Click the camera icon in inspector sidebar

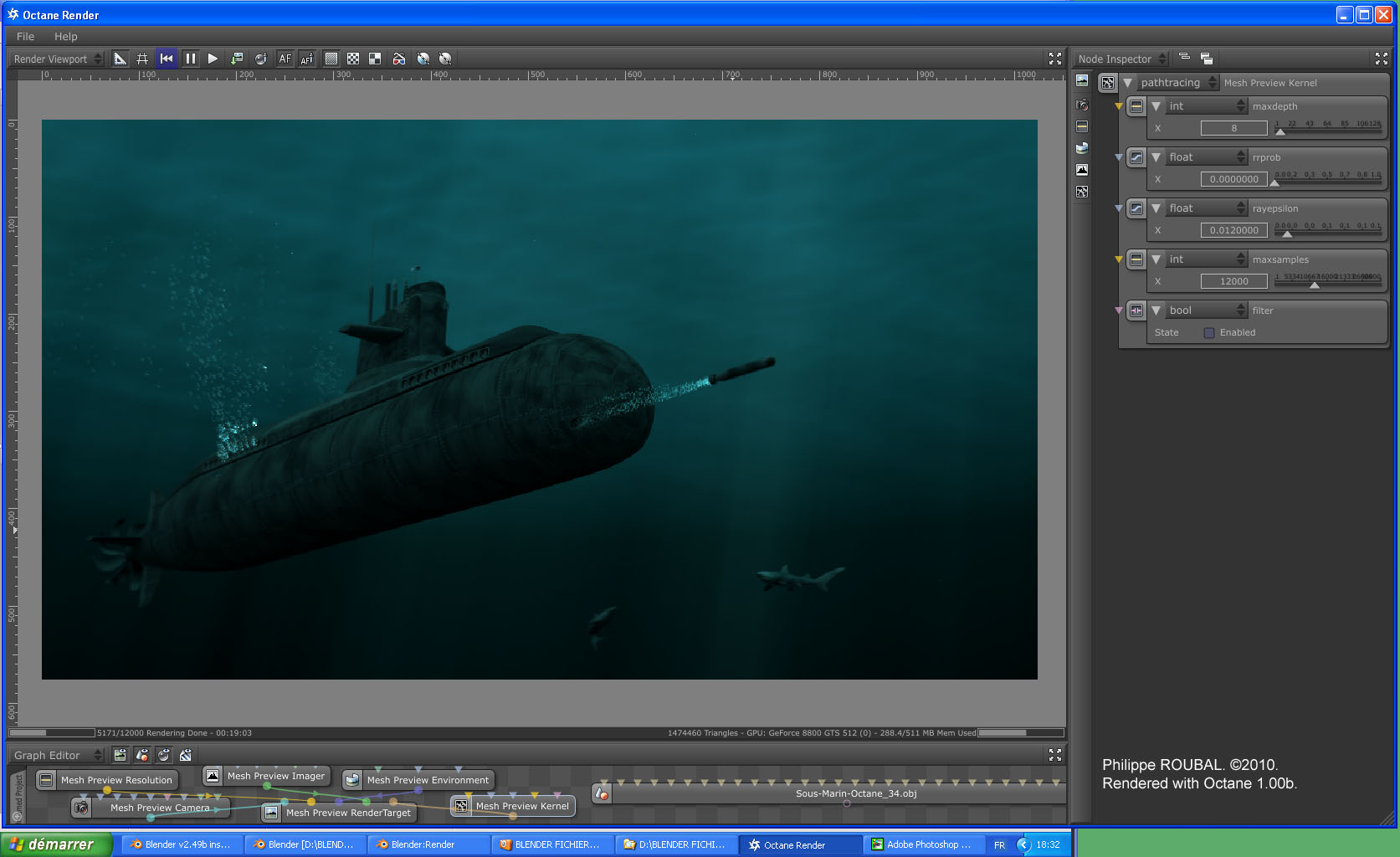1082,105
